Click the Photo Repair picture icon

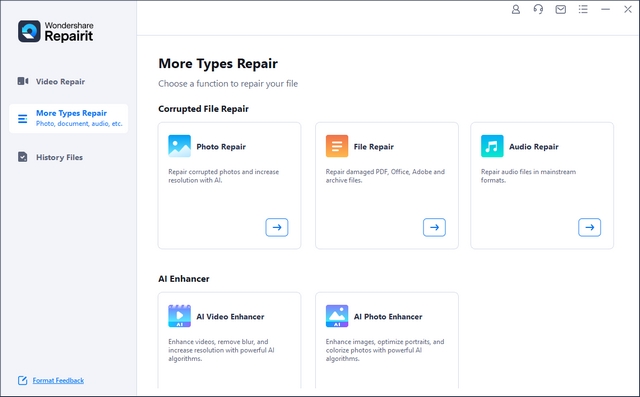179,146
